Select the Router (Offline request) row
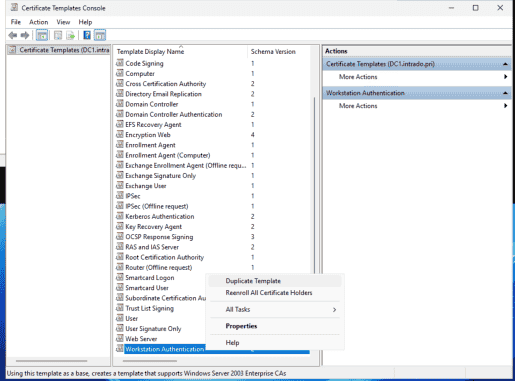Image resolution: width=515 pixels, height=381 pixels. tap(212, 267)
